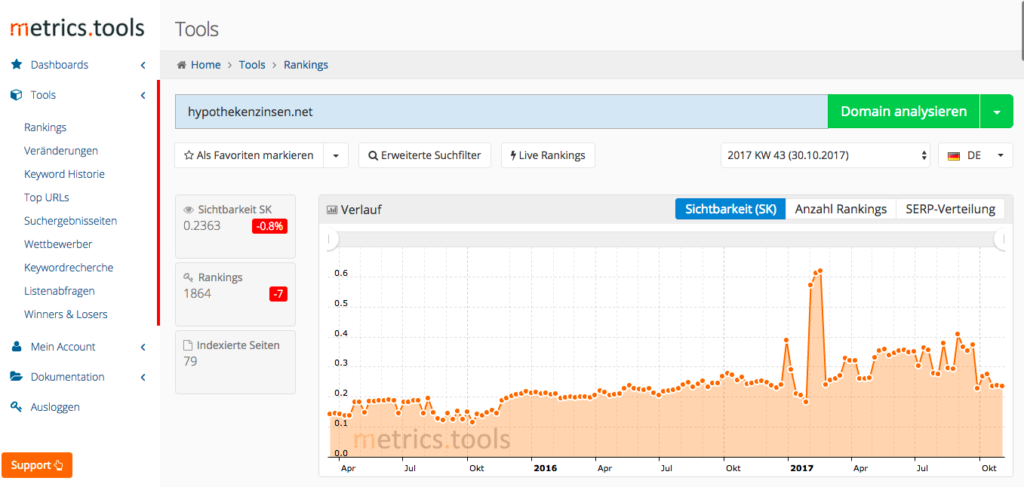This screenshot has height=487, width=1024.
Task: Click the eye icon beside Sichtbarkeit SK
Action: [x=189, y=210]
